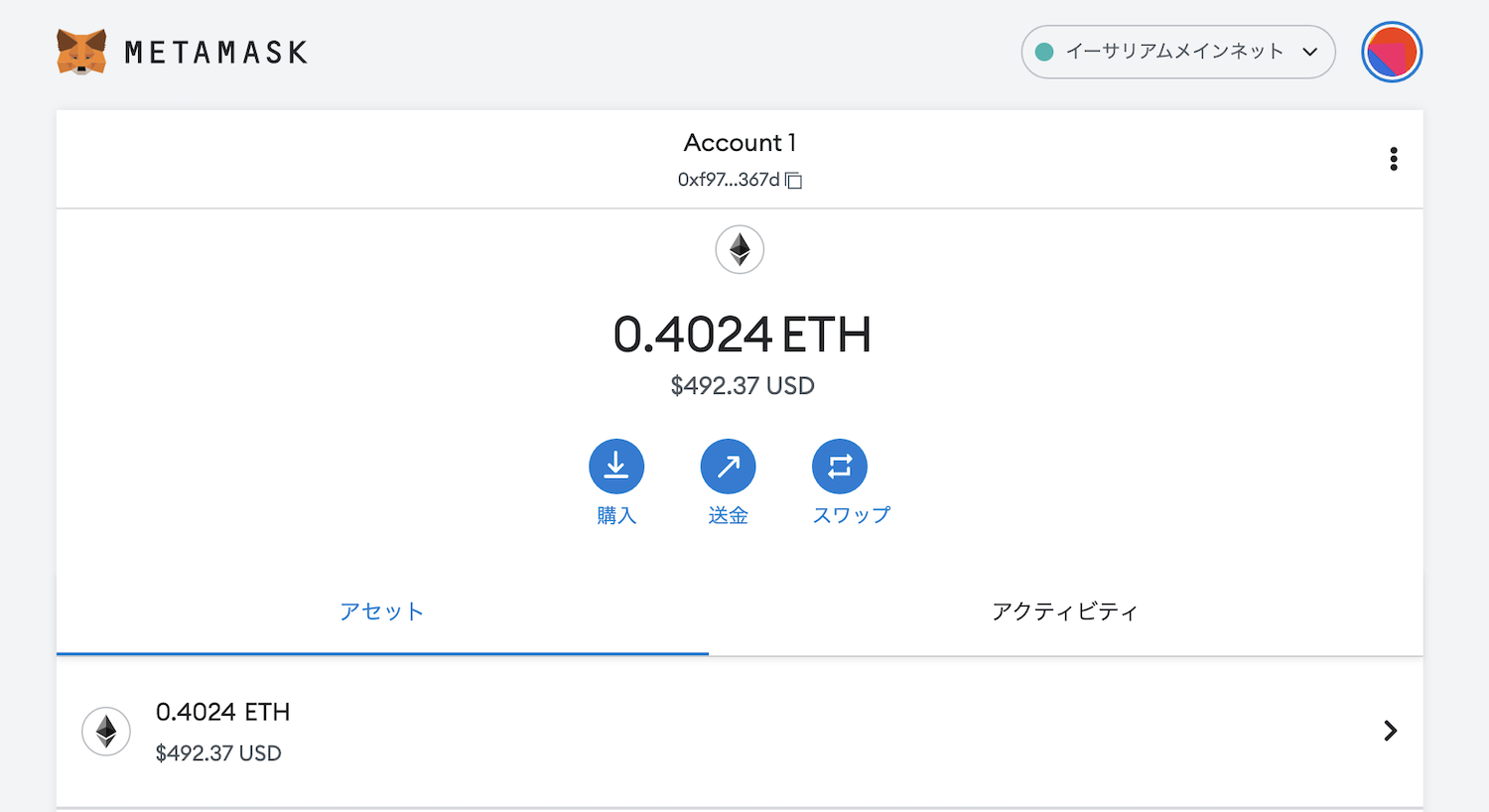The height and width of the screenshot is (812, 1489).
Task: Copy address with the clipboard icon
Action: (x=793, y=181)
